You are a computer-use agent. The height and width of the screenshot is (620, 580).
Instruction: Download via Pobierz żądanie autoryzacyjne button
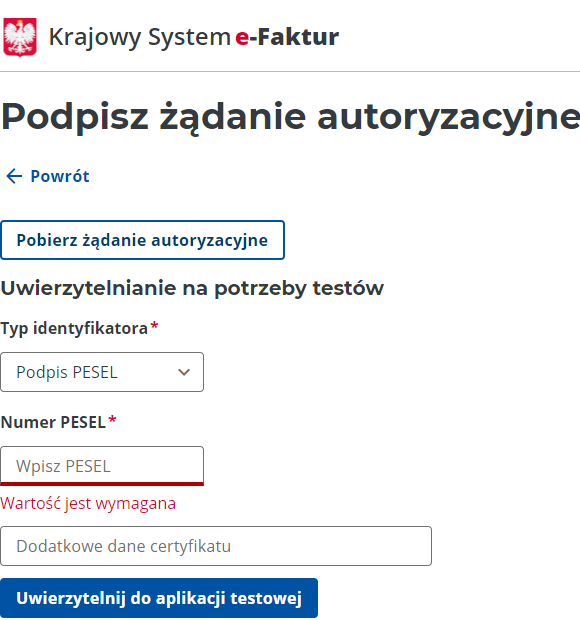tap(142, 240)
